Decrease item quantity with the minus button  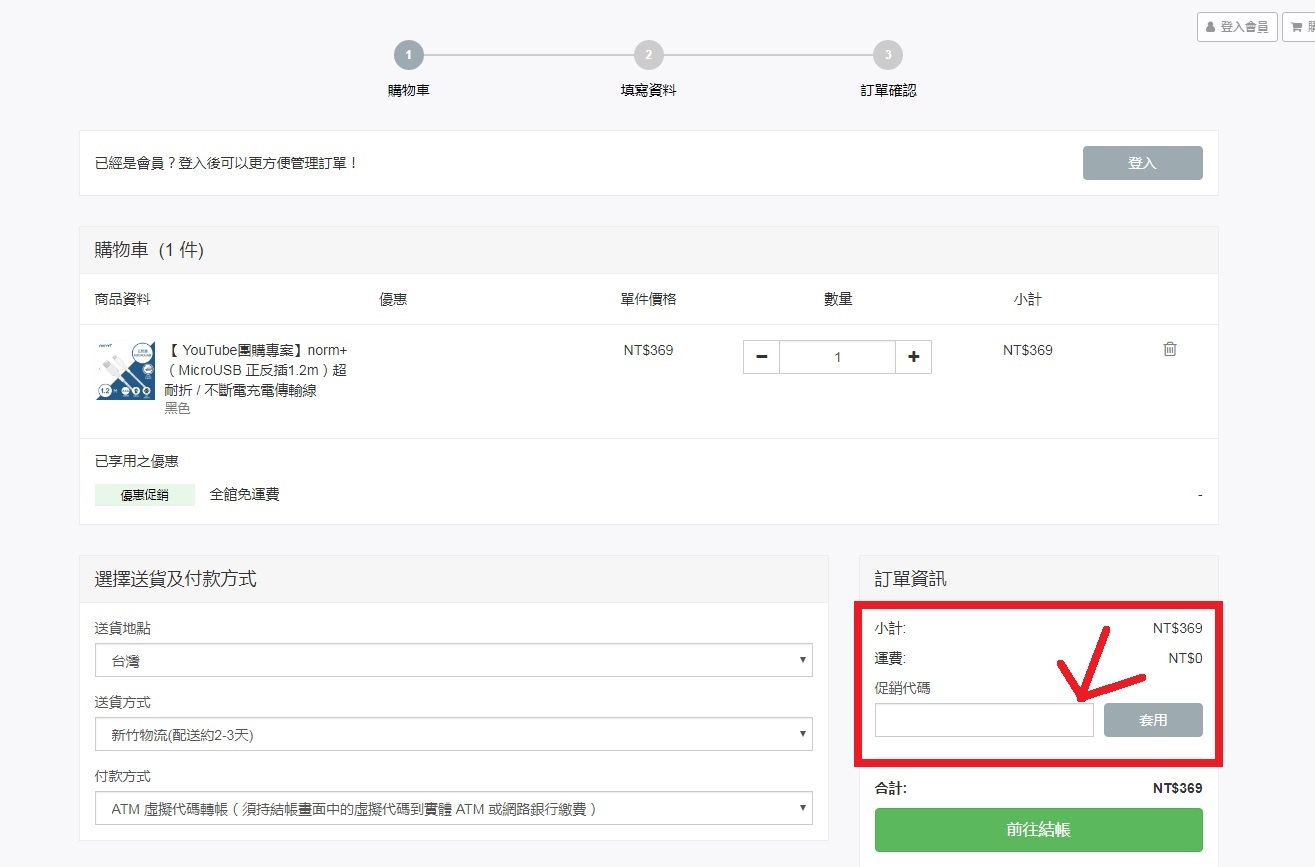point(761,357)
